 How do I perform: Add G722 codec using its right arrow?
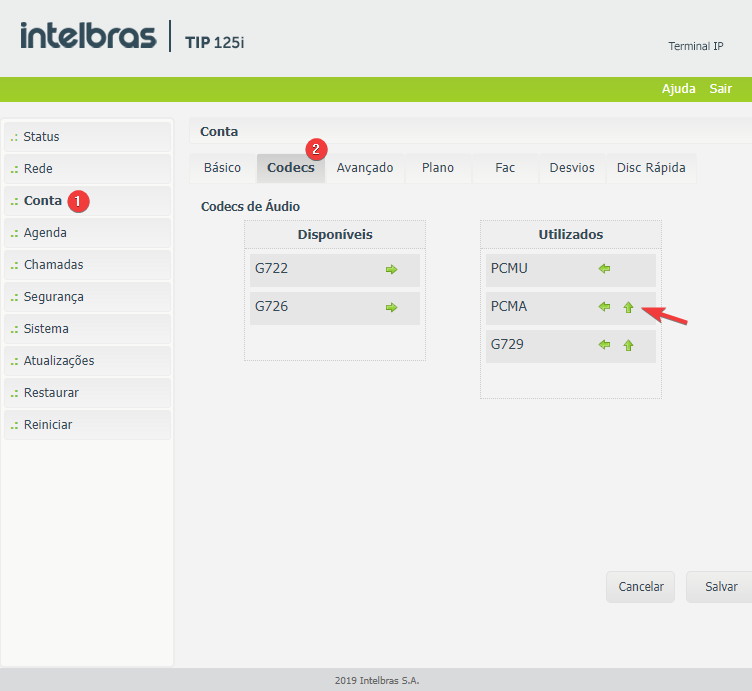pyautogui.click(x=391, y=270)
